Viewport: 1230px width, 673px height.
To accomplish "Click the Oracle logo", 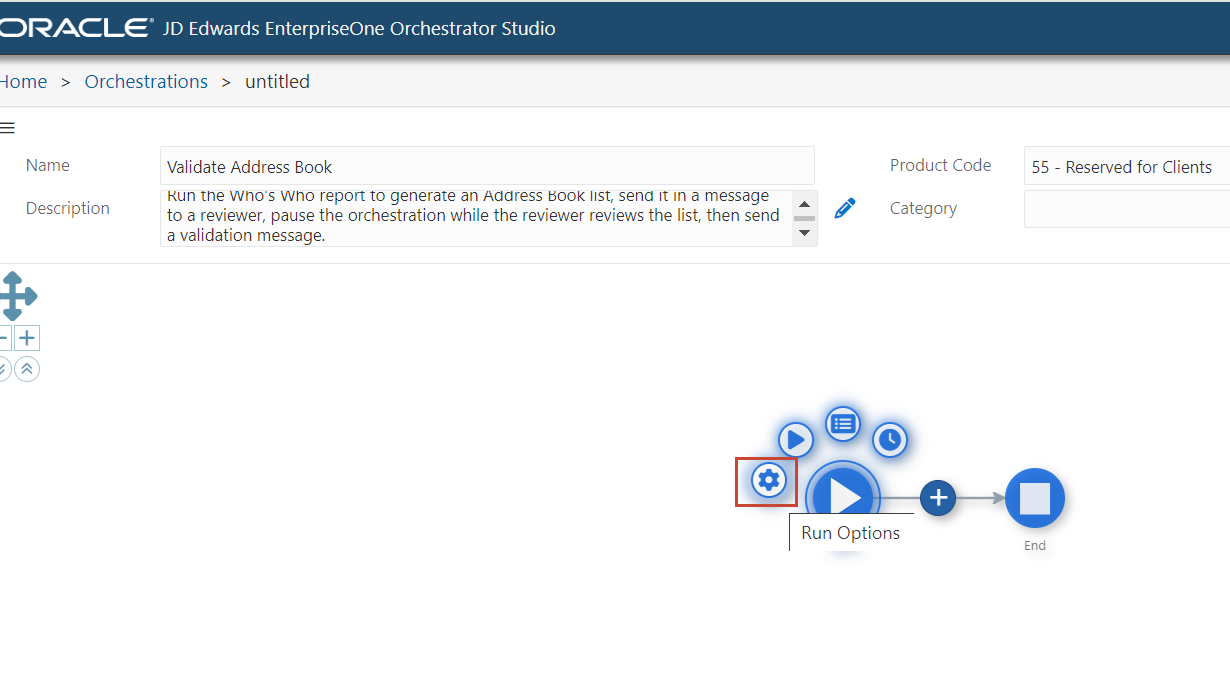I will click(75, 28).
